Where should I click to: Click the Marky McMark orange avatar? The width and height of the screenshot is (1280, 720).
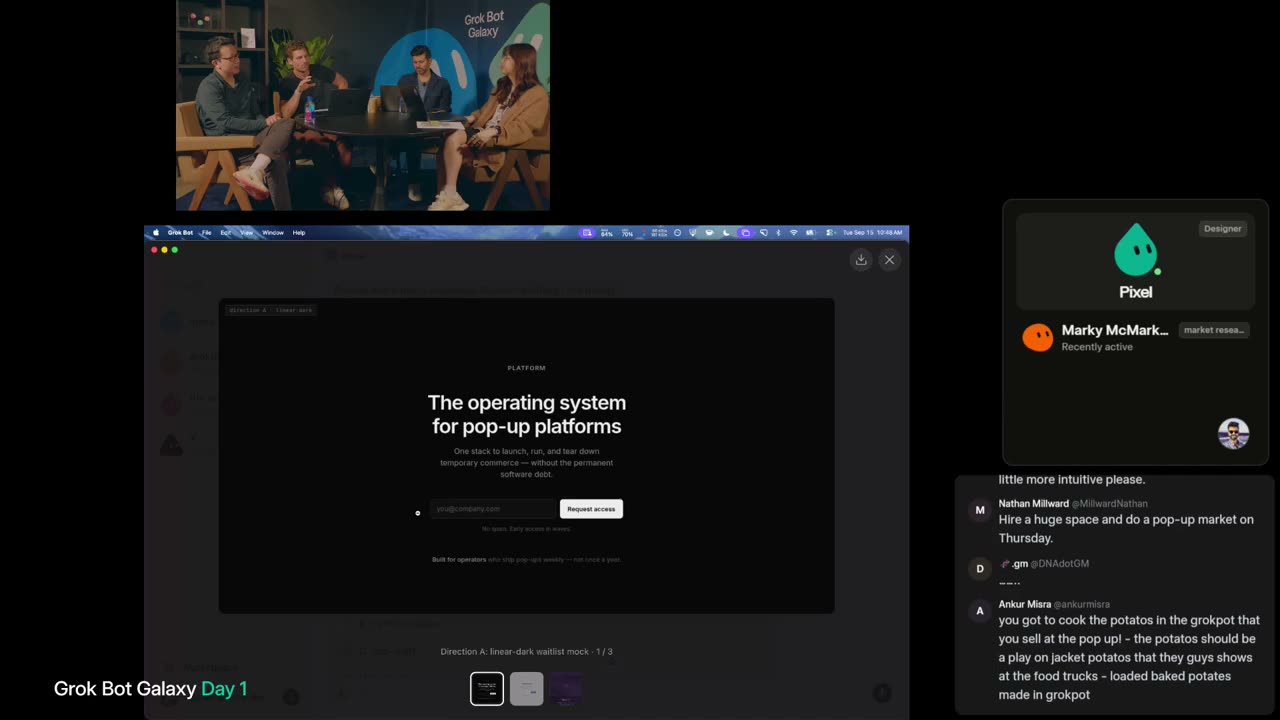pyautogui.click(x=1037, y=337)
